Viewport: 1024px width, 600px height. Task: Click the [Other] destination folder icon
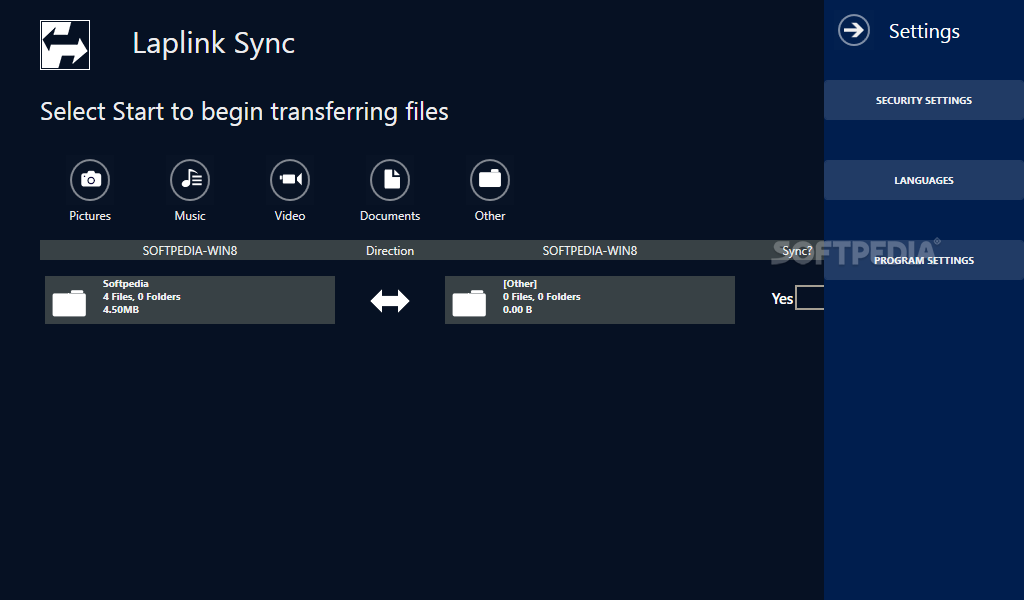(x=469, y=303)
